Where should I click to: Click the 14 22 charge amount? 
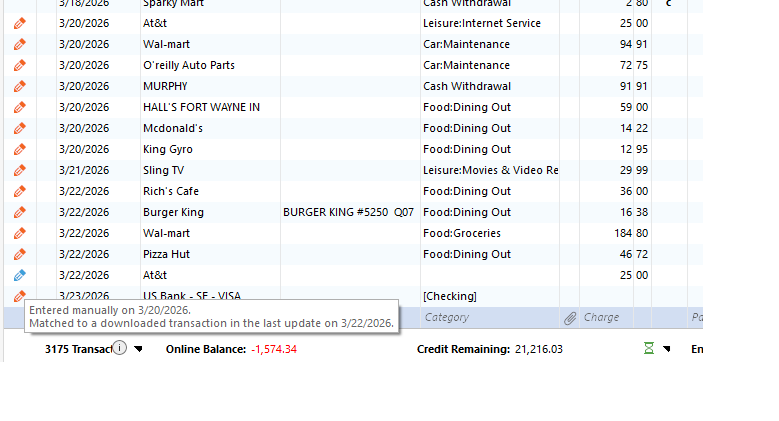click(x=634, y=128)
